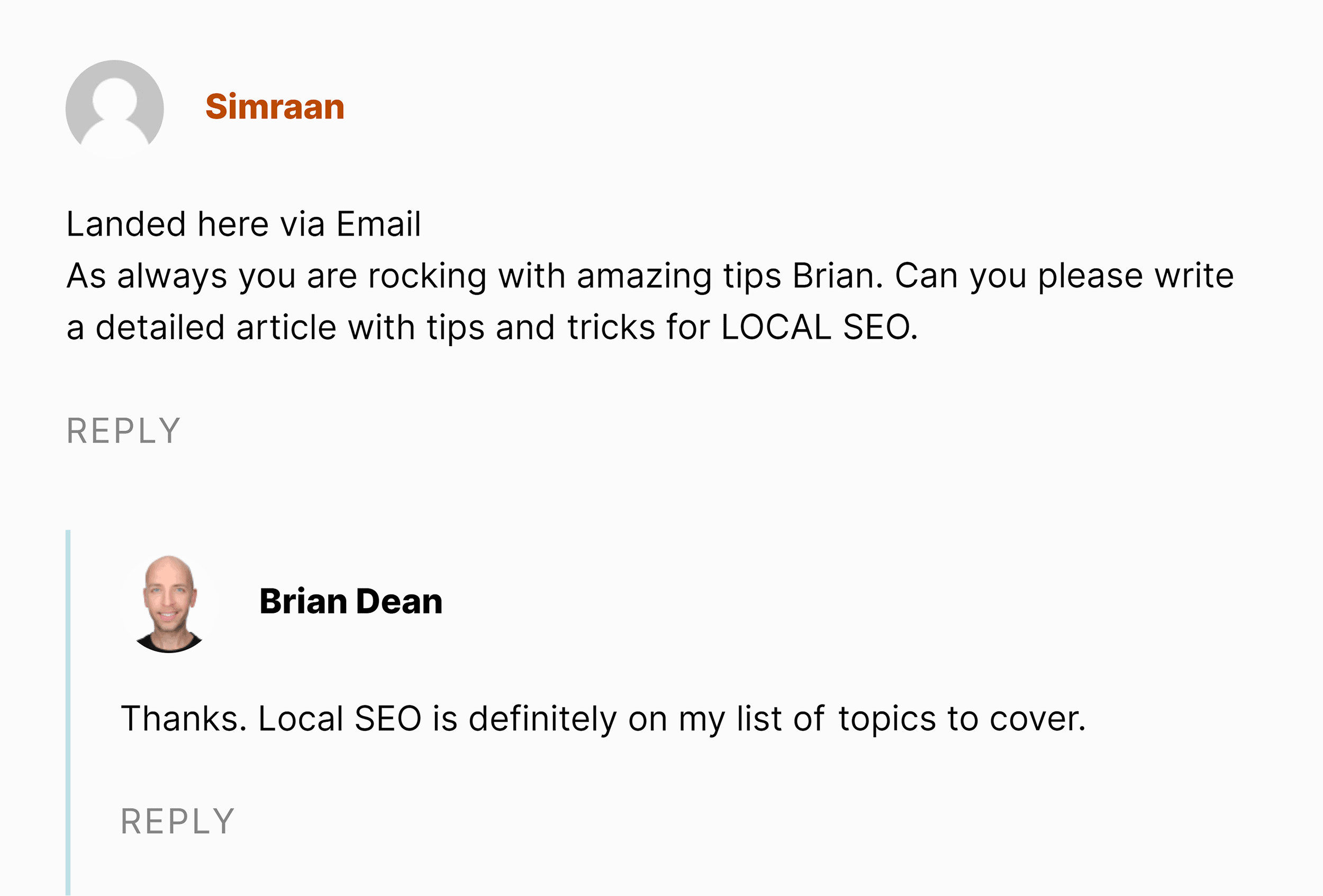Click the blue nested-thread vertical line
Screen dimensions: 1323x896
point(68,713)
